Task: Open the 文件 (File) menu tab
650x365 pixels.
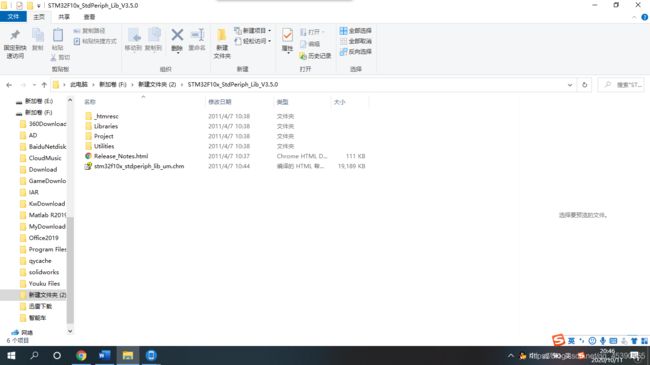Action: coord(13,17)
